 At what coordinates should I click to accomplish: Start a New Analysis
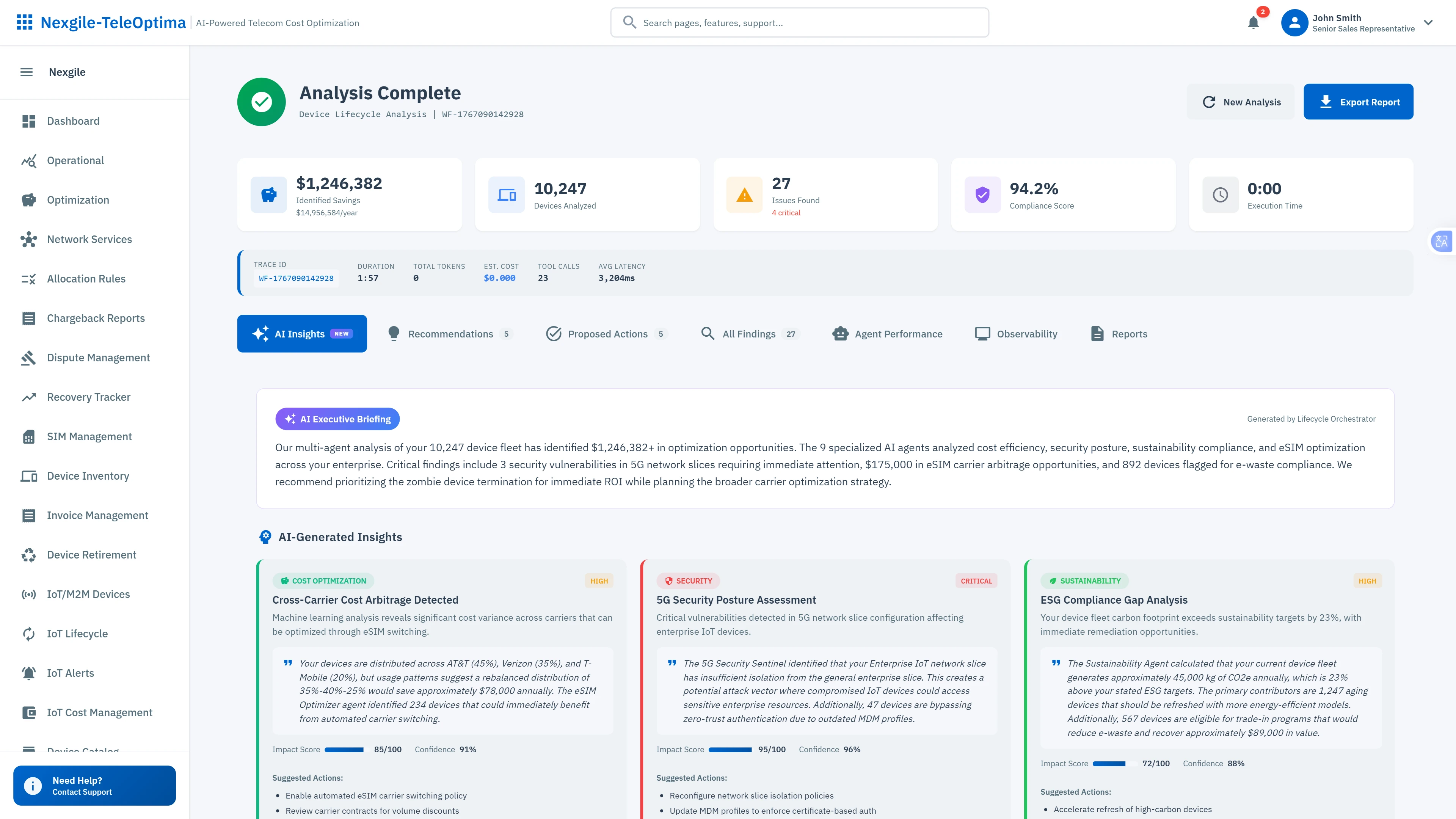click(1241, 102)
